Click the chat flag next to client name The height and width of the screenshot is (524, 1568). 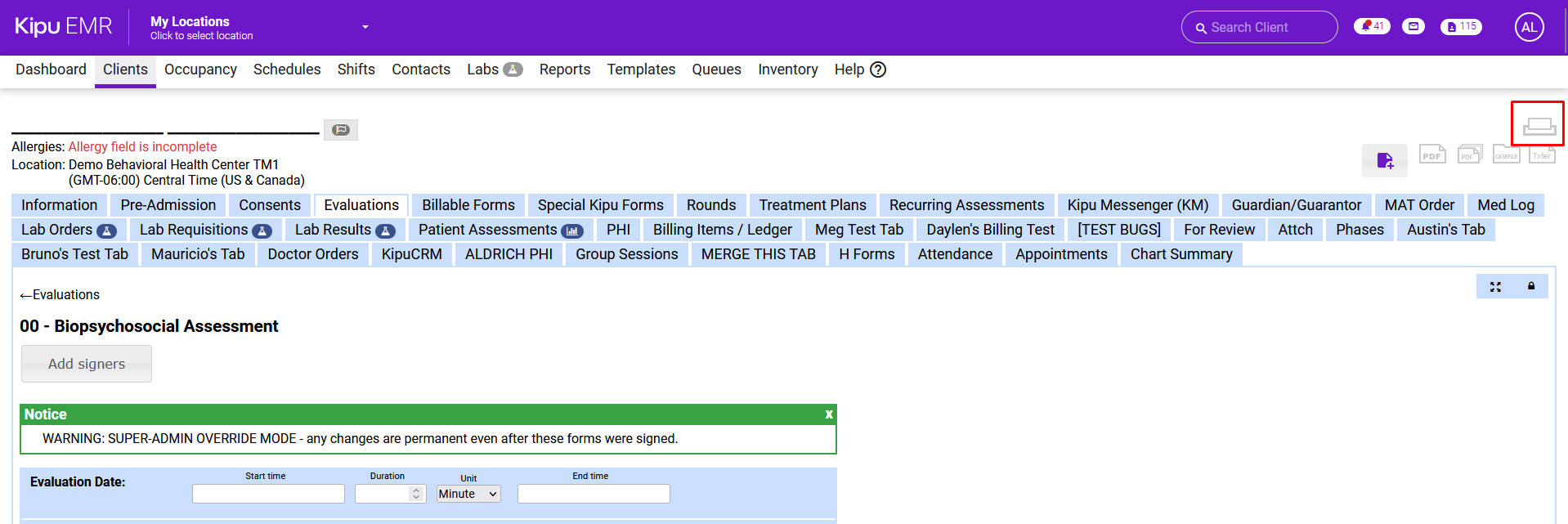341,130
